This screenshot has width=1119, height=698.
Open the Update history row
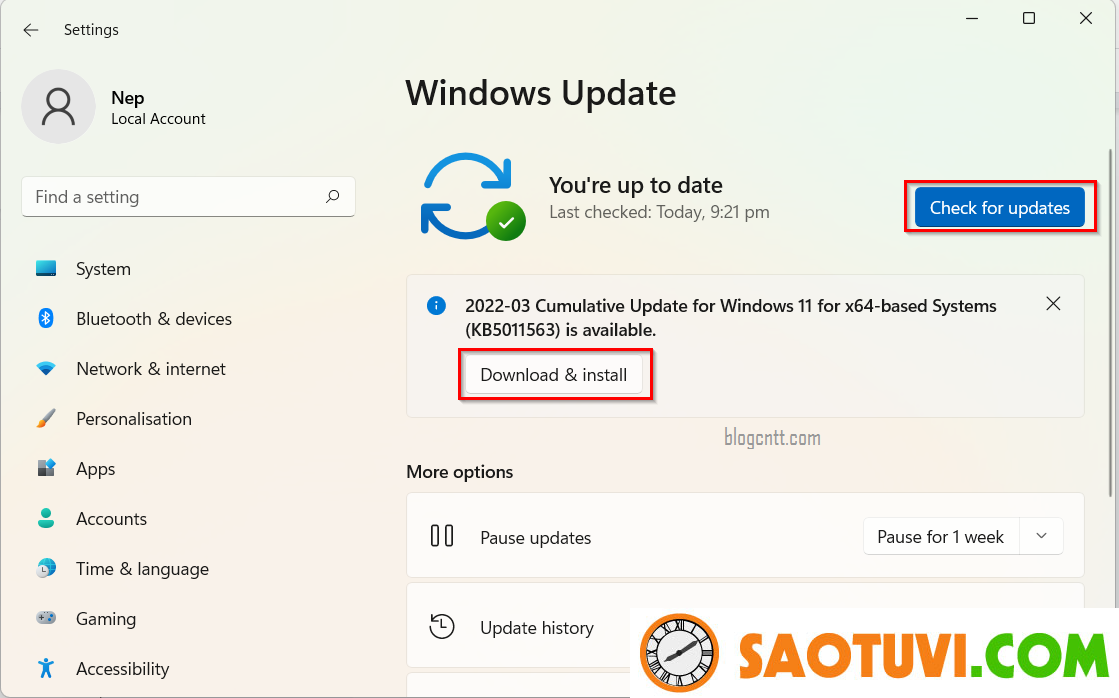(x=745, y=627)
